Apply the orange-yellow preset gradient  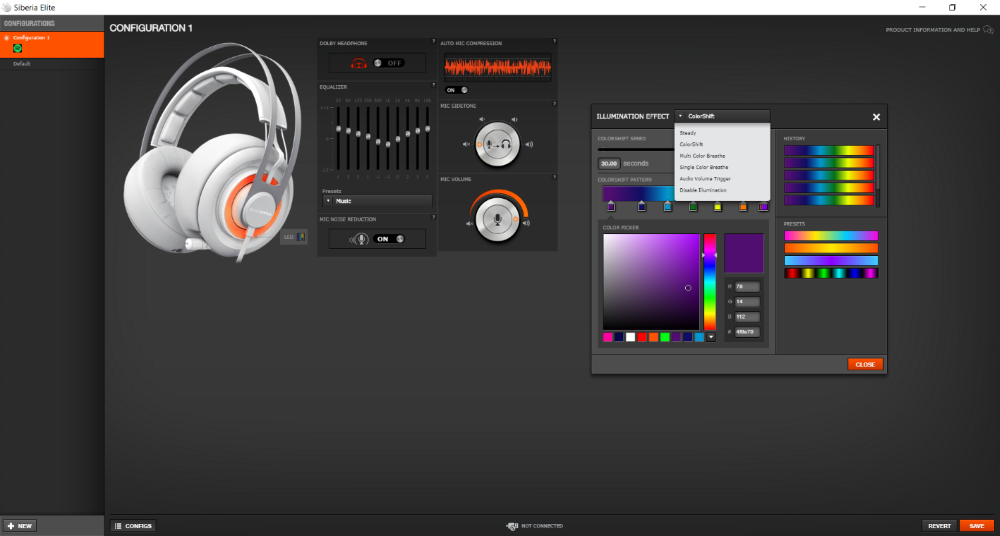click(x=831, y=248)
